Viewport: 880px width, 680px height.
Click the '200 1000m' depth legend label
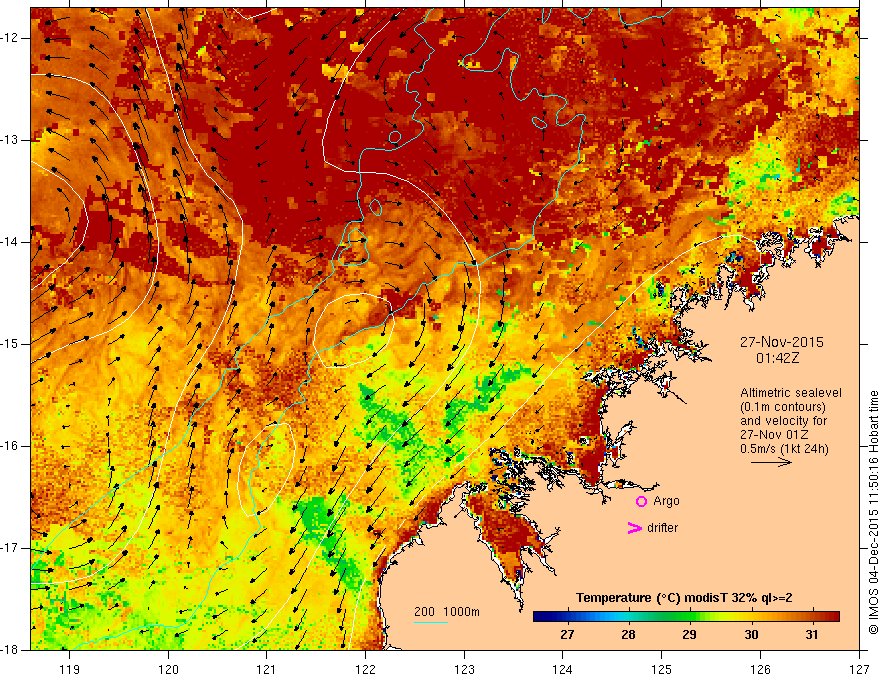click(x=447, y=612)
